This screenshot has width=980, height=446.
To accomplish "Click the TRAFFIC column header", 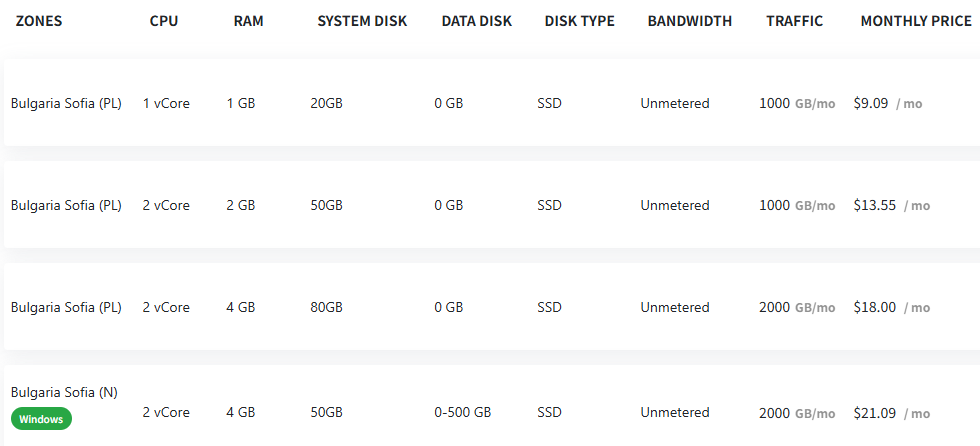I will pos(795,21).
